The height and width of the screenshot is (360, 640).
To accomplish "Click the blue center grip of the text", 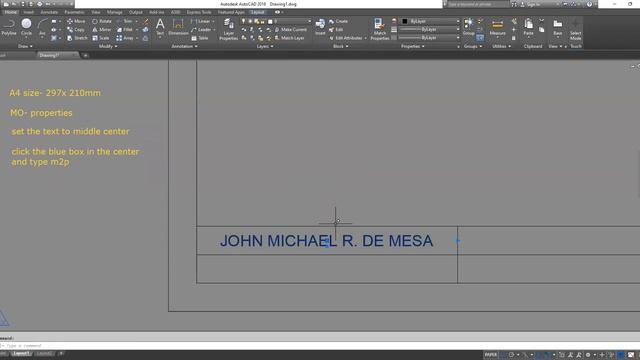I will [326, 242].
